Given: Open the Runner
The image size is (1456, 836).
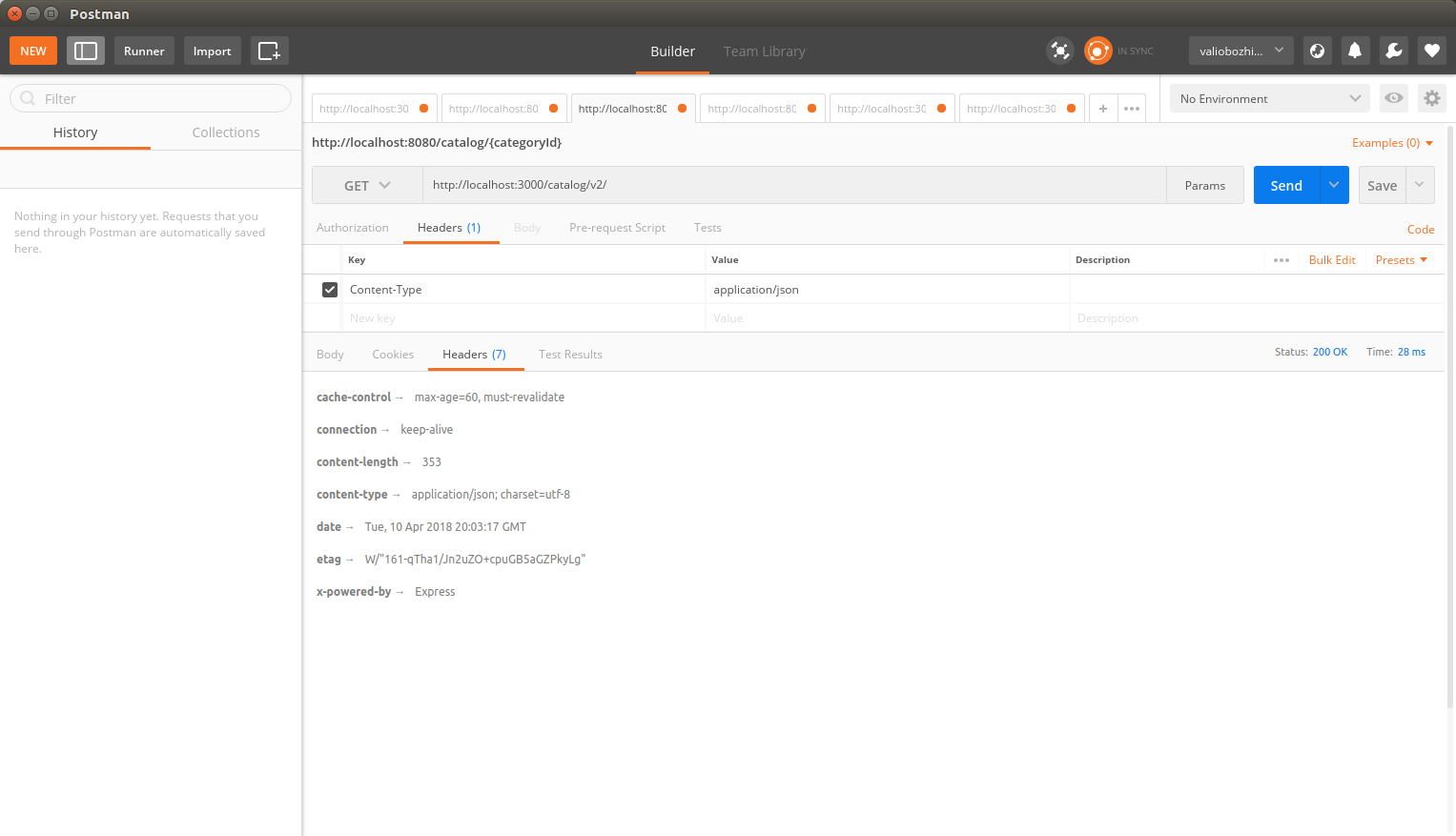Looking at the screenshot, I should (144, 51).
